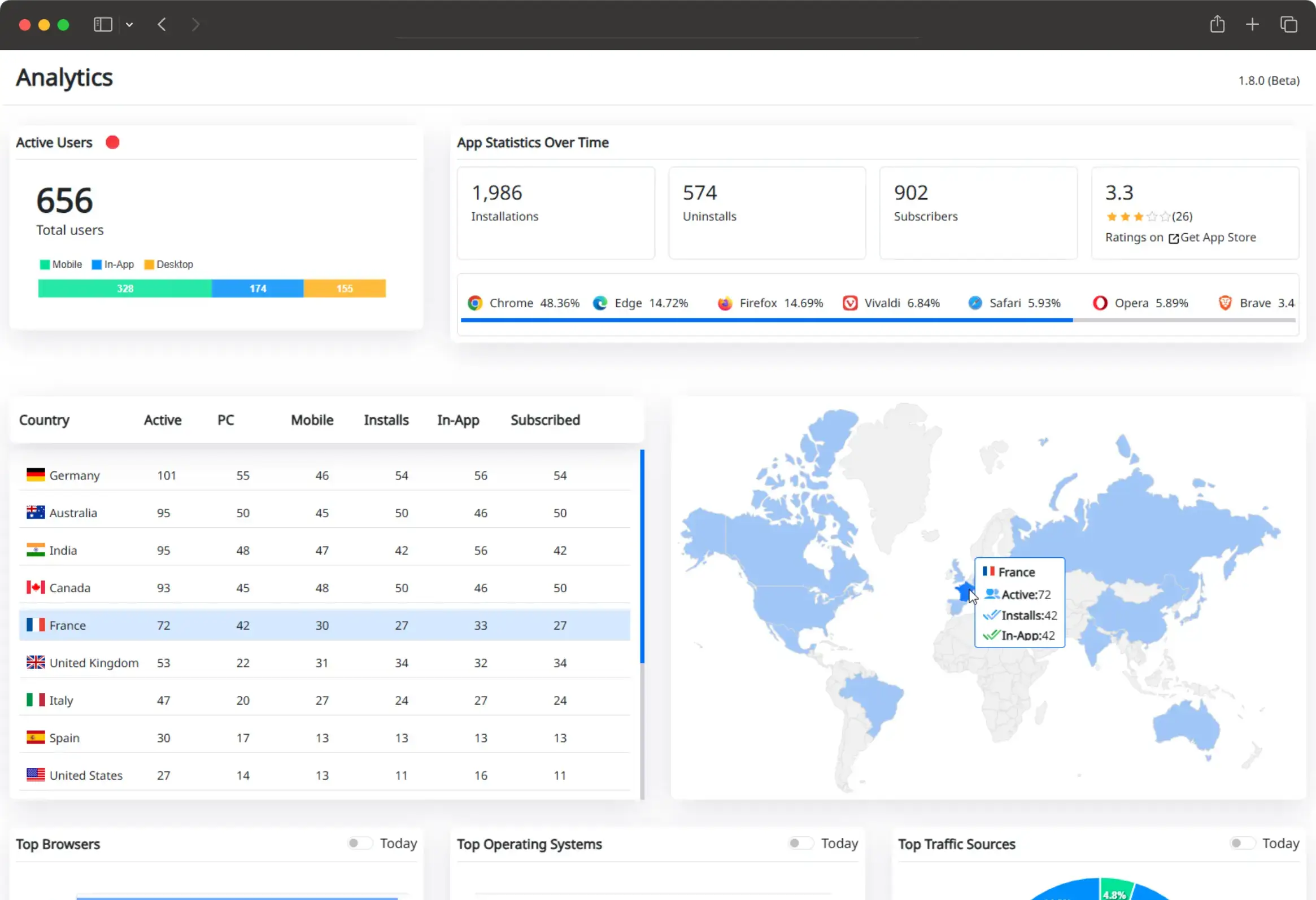This screenshot has width=1316, height=900.
Task: Sort table by Mobile column header
Action: click(312, 420)
